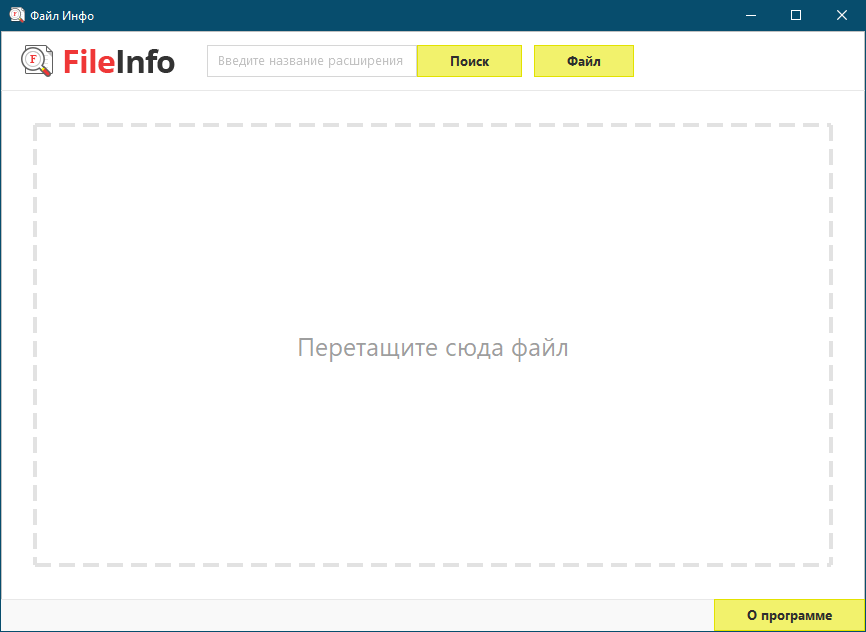Click the title bar app icon
The image size is (866, 632).
point(17,15)
